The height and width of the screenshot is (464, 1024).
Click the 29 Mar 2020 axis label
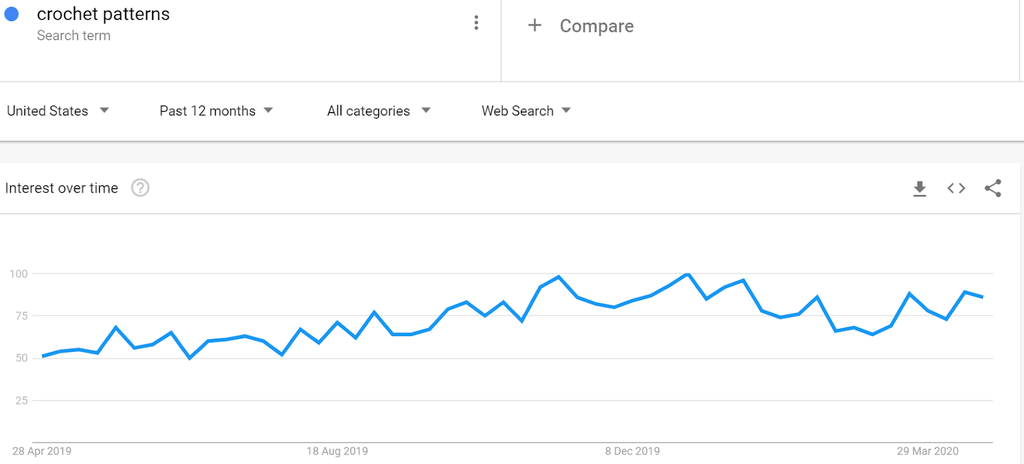pyautogui.click(x=929, y=451)
